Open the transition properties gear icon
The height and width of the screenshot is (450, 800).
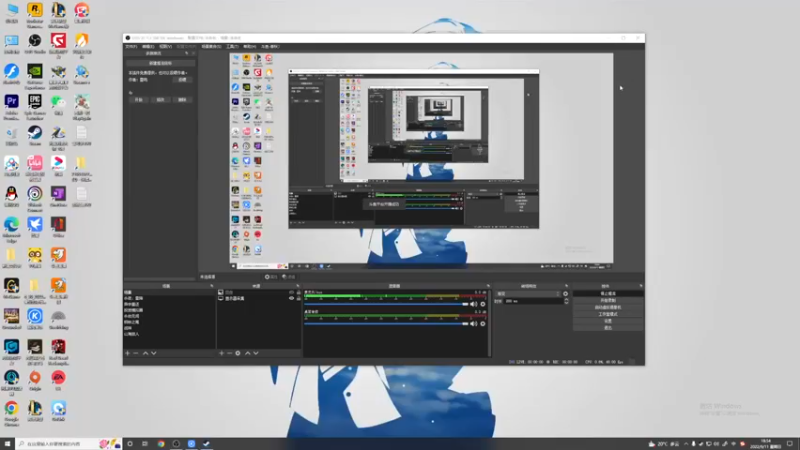pyautogui.click(x=565, y=294)
